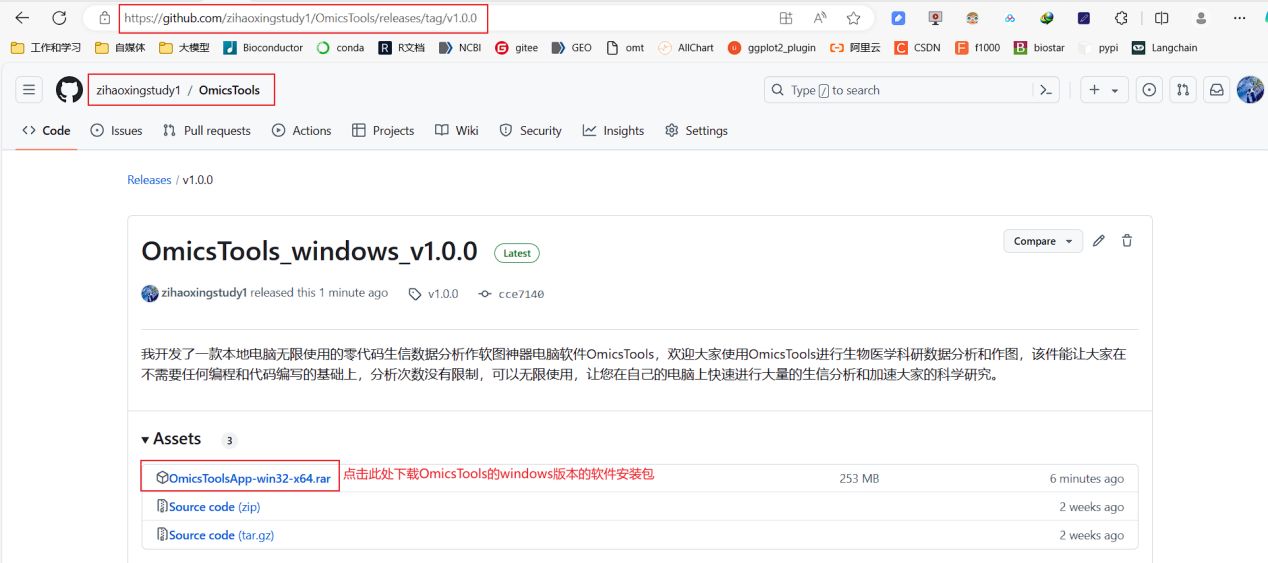This screenshot has width=1268, height=563.
Task: Toggle the split screen icon
Action: [x=1161, y=18]
